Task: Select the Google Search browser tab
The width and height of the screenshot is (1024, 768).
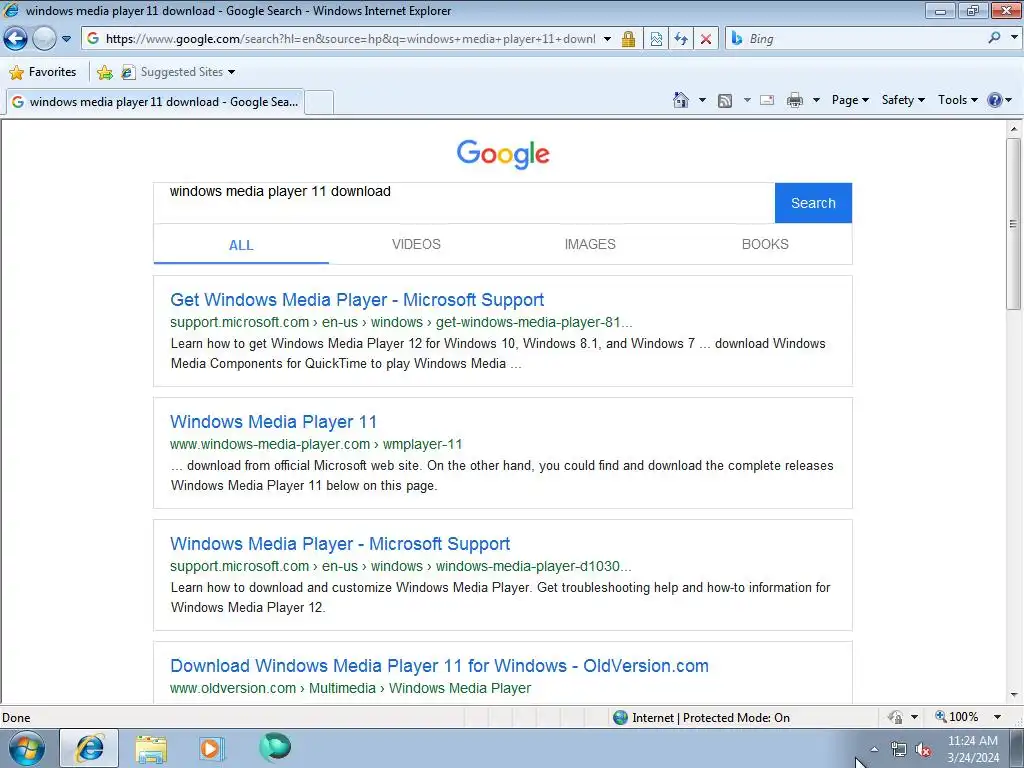Action: point(154,102)
